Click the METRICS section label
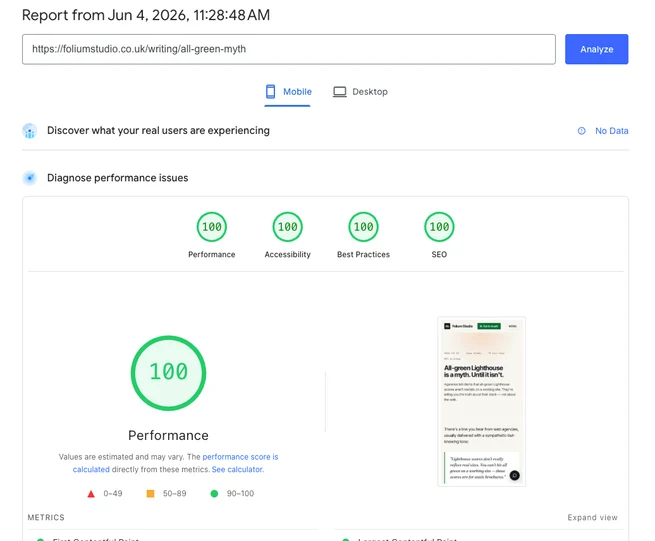Image resolution: width=655 pixels, height=541 pixels. coord(46,518)
